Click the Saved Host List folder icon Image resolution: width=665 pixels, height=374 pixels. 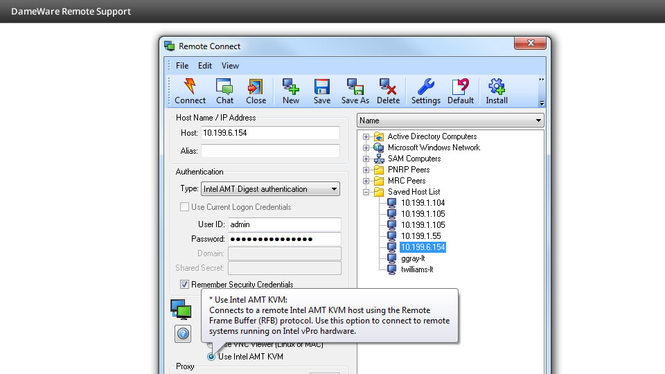pyautogui.click(x=379, y=192)
